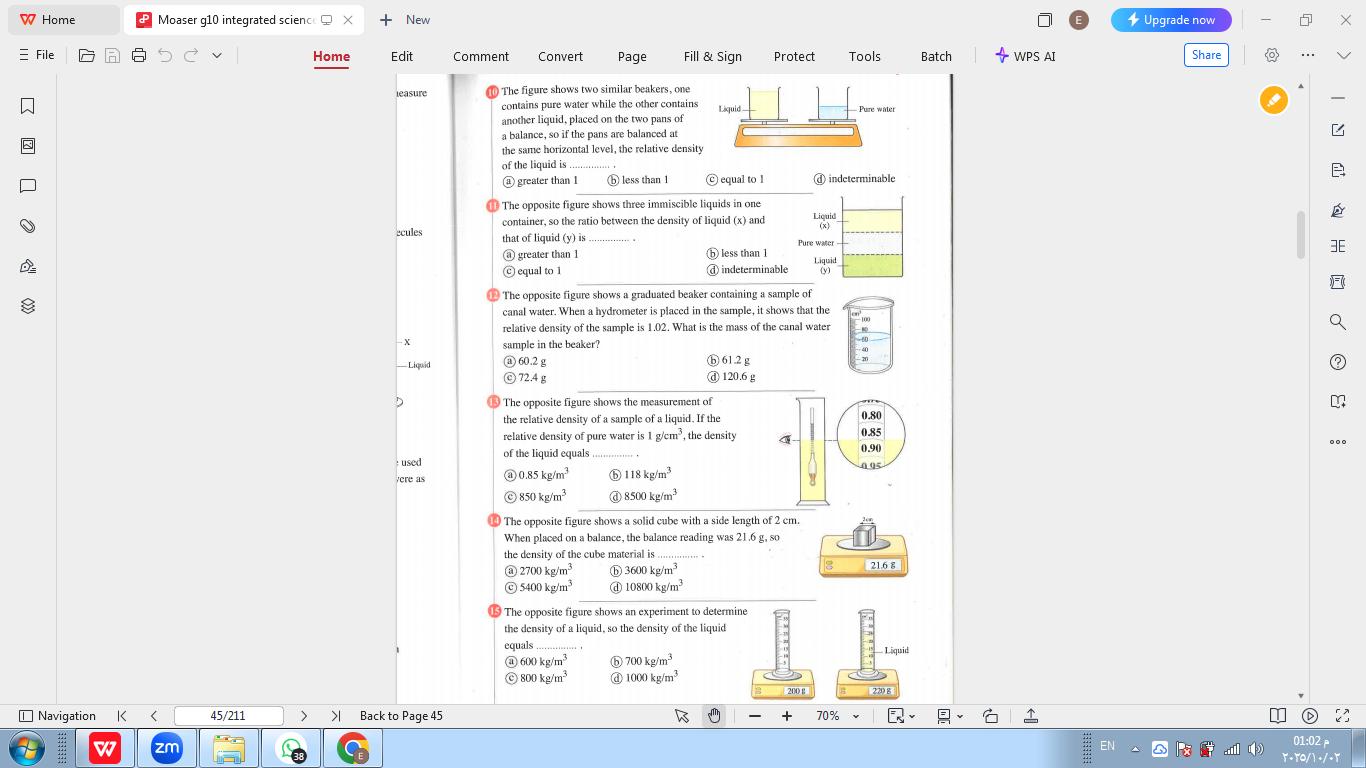Go to the first page

point(122,716)
